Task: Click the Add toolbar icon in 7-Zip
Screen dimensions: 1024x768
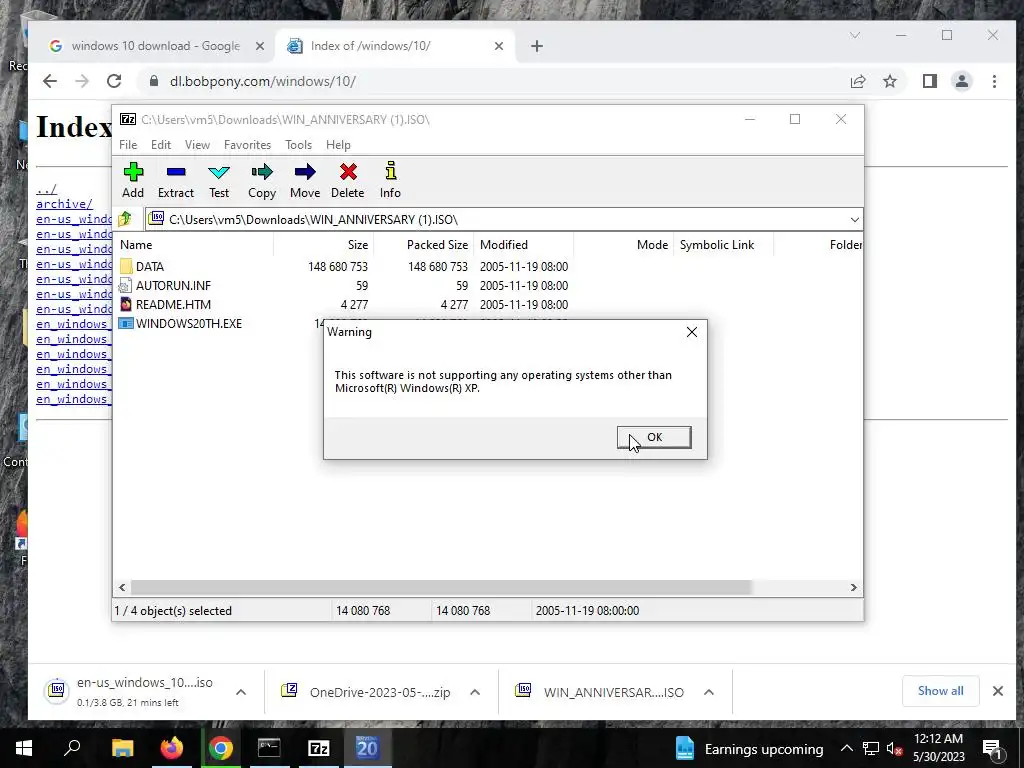Action: 133,180
